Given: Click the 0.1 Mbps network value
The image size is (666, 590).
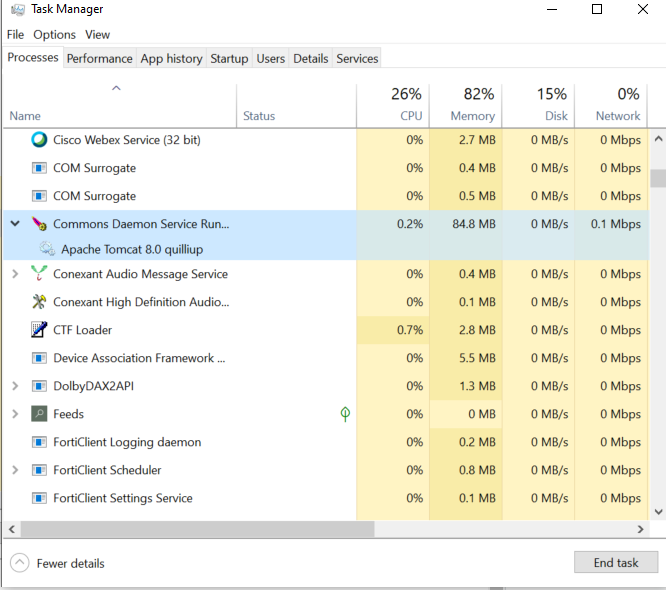Looking at the screenshot, I should tap(616, 224).
